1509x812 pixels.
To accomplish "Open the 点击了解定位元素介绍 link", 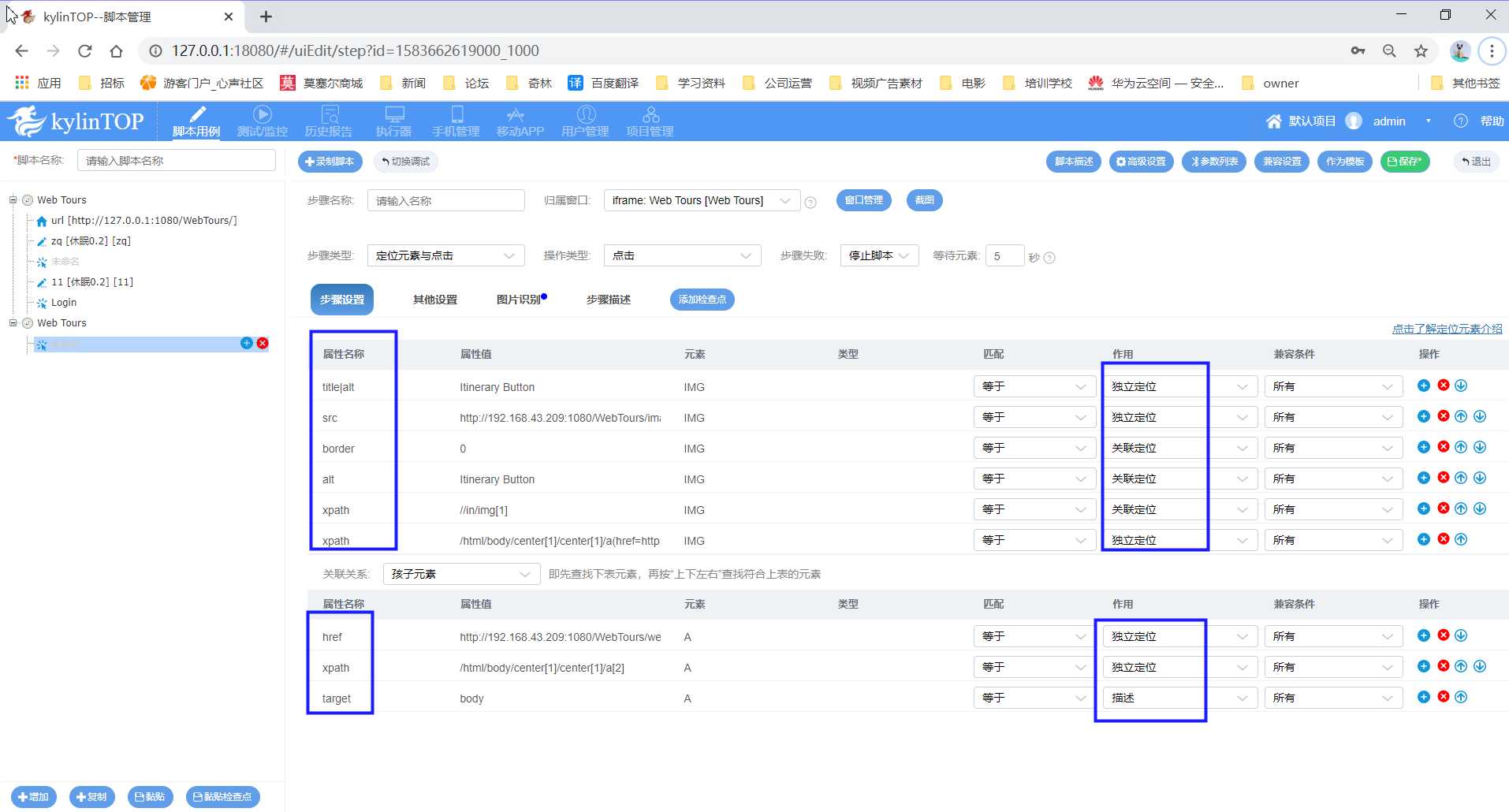I will click(x=1447, y=329).
